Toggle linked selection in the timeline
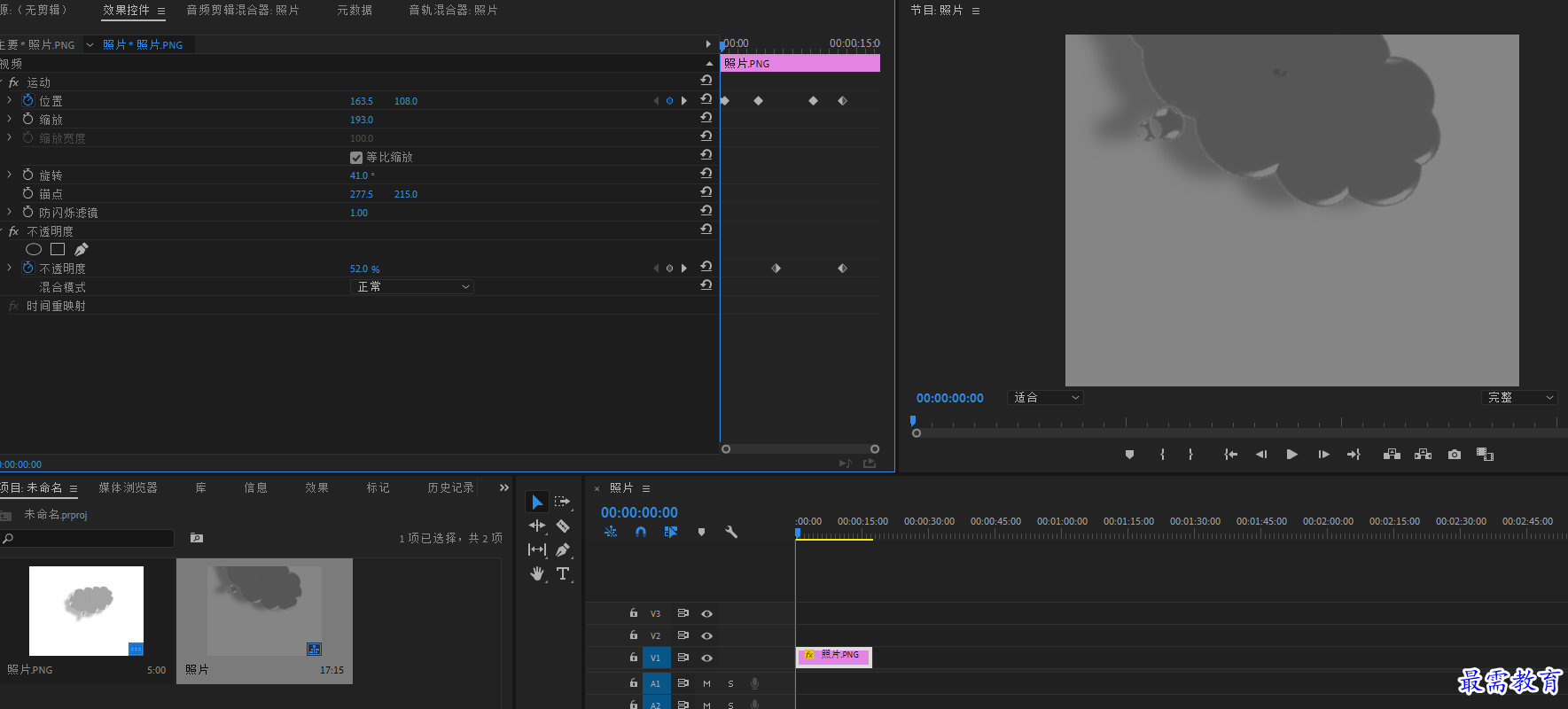This screenshot has height=709, width=1568. point(671,533)
